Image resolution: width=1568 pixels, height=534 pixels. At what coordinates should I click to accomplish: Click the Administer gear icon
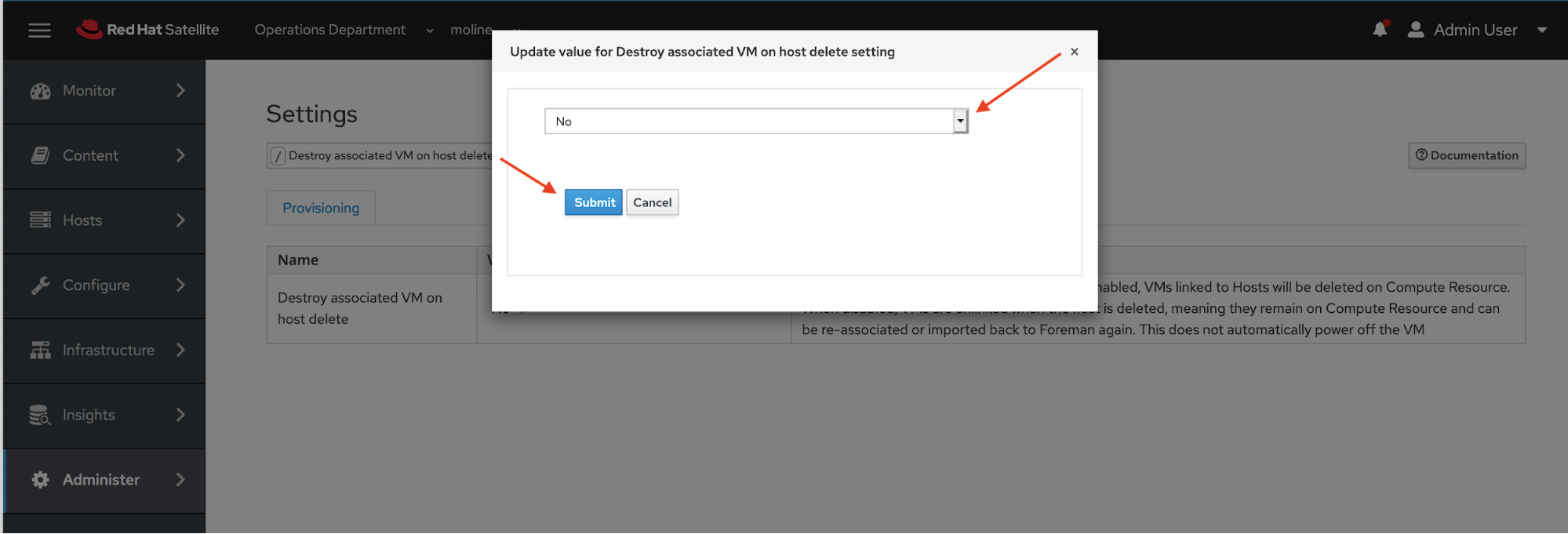tap(40, 480)
